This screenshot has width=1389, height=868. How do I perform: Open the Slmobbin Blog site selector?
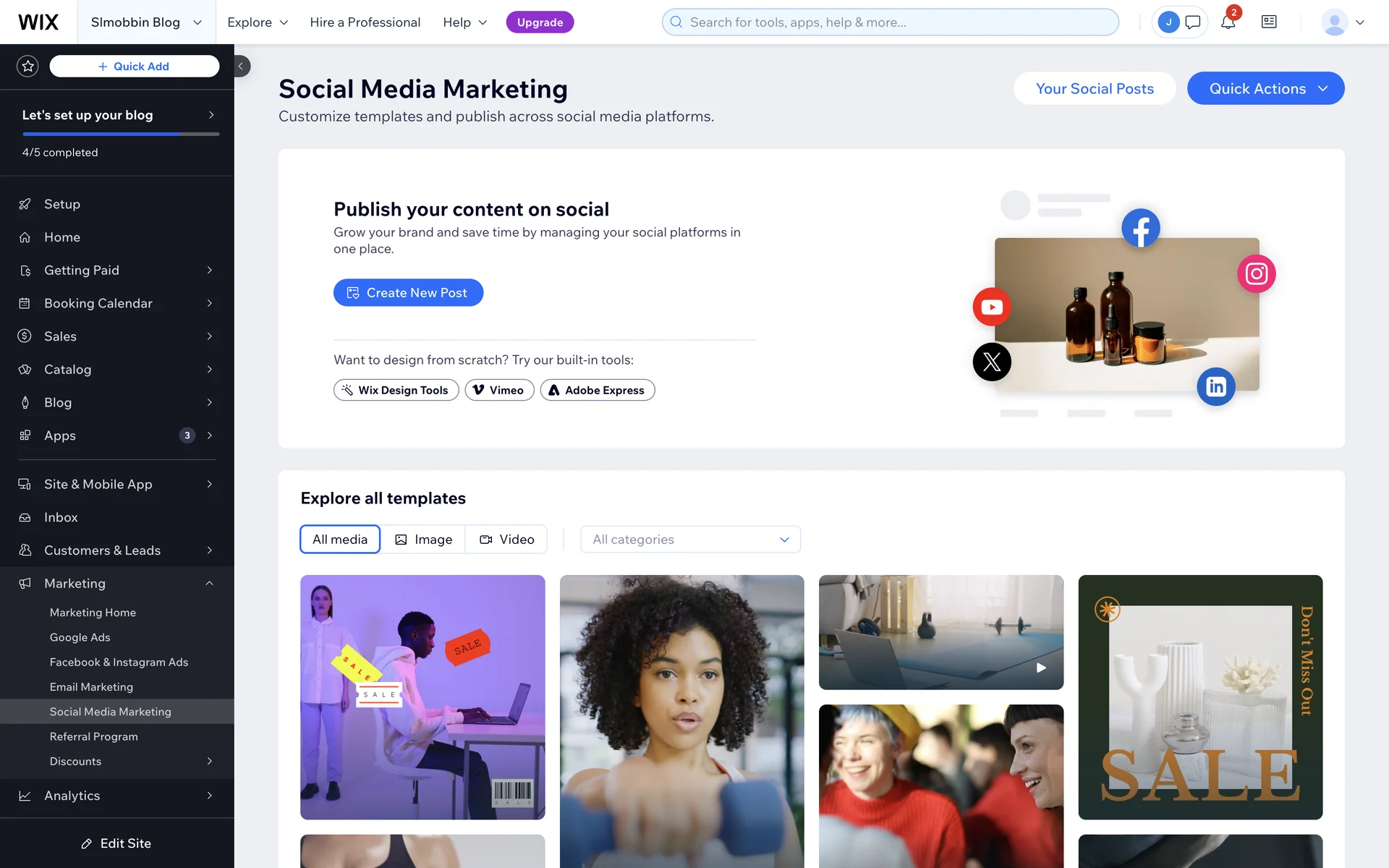coord(146,22)
